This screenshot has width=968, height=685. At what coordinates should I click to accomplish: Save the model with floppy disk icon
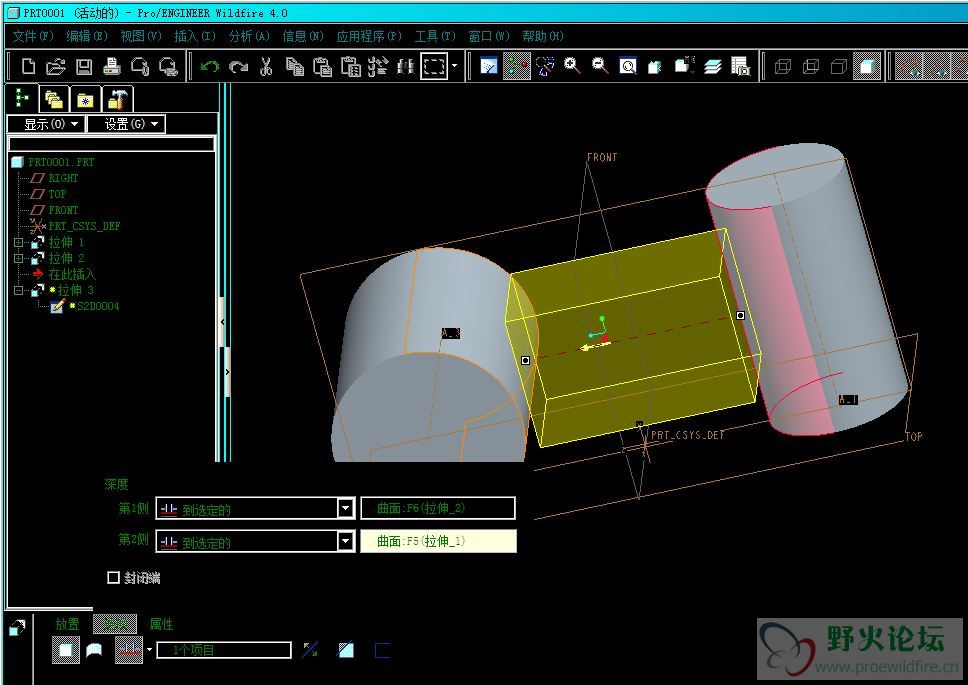pos(84,66)
